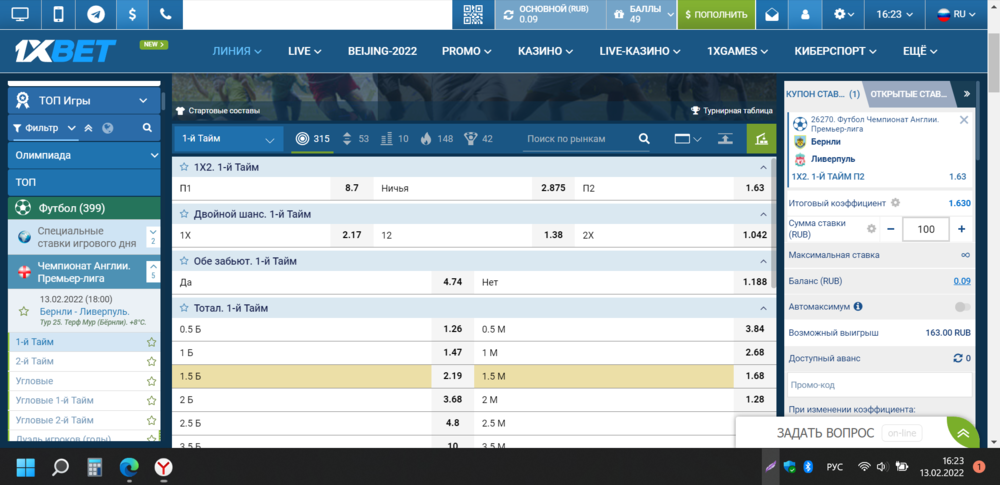1000x485 pixels.
Task: Remove Бернли - Ливерпуль bet from coupon
Action: click(x=964, y=119)
